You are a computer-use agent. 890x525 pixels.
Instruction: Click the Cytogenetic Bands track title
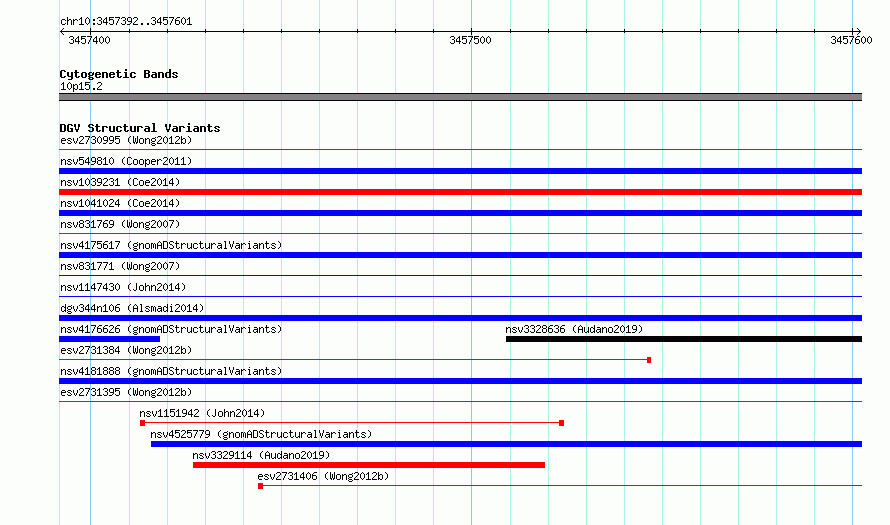(119, 74)
